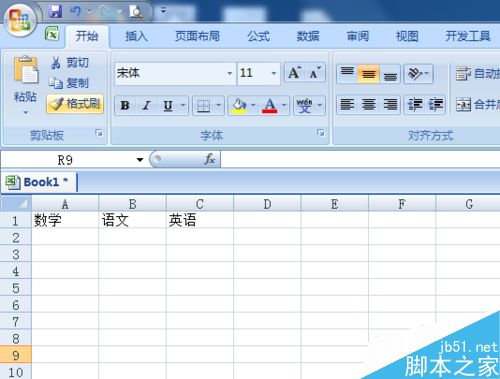Open the phonetic guide dropdown arrow
The width and height of the screenshot is (500, 379).
point(320,106)
